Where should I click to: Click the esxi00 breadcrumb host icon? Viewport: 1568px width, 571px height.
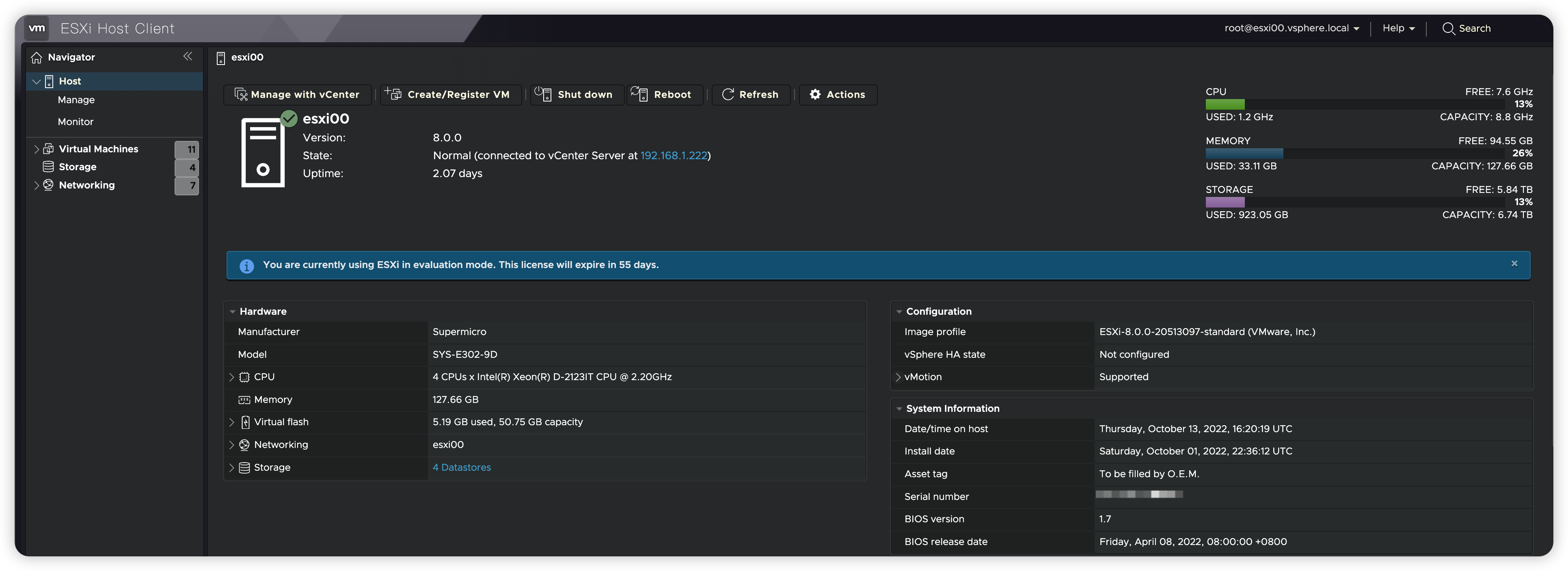click(221, 58)
